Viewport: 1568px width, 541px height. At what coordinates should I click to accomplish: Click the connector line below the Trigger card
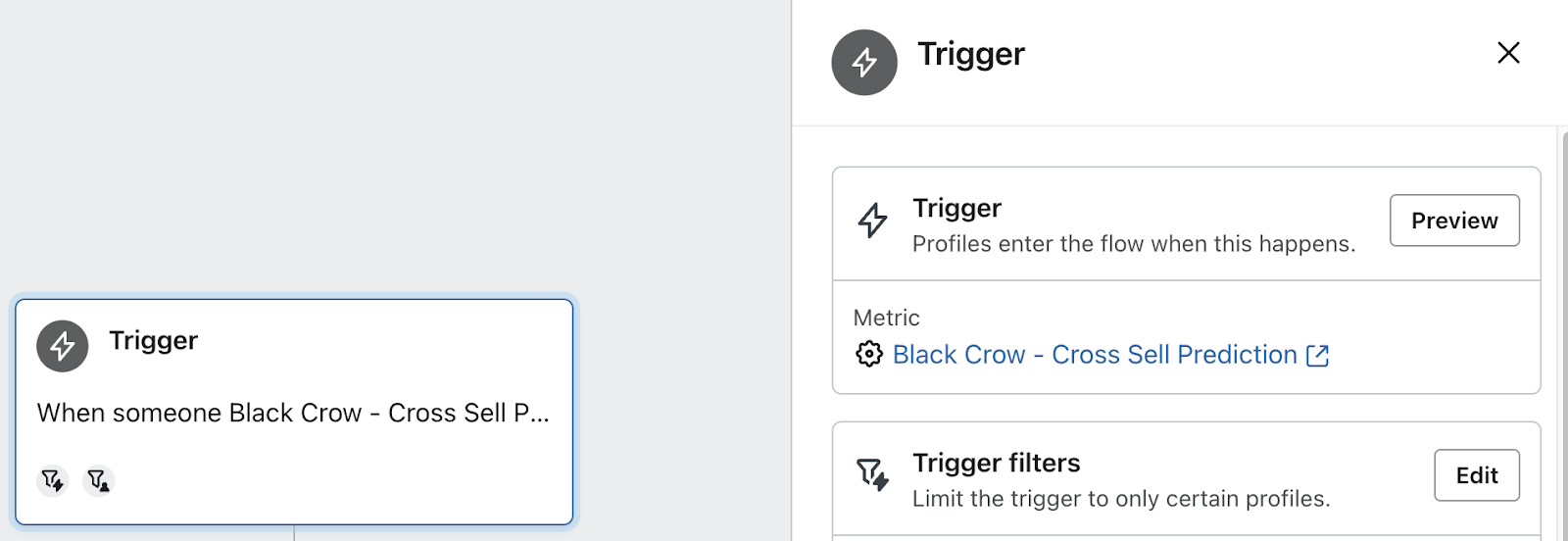coord(294,533)
